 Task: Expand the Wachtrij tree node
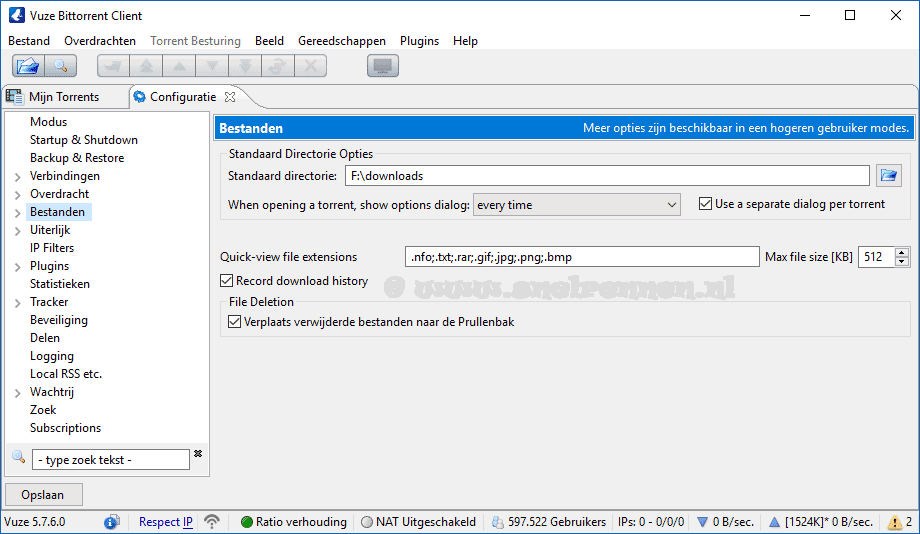tap(18, 393)
